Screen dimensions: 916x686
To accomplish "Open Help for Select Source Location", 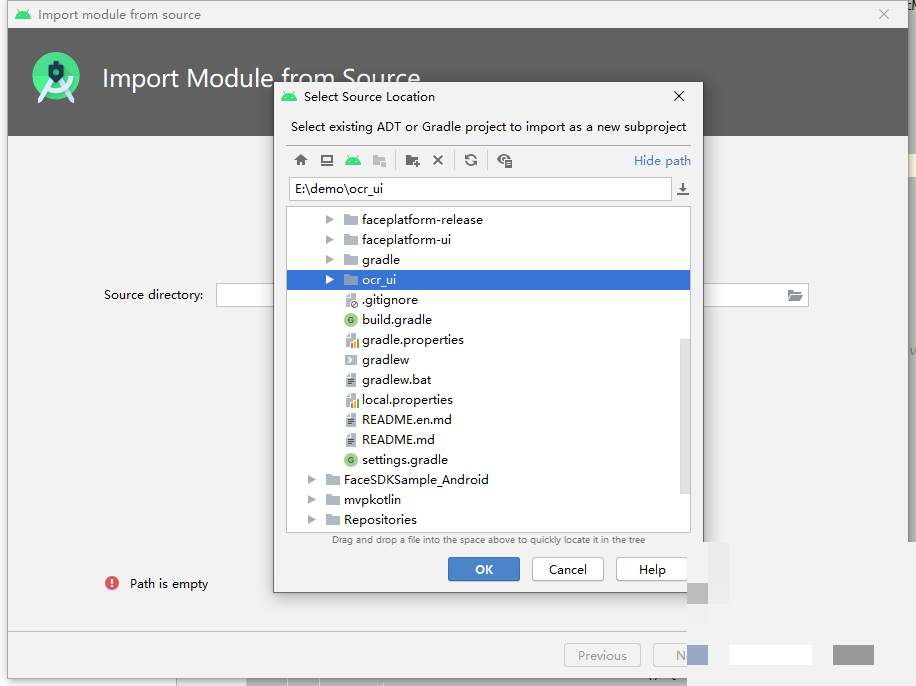I will [x=651, y=569].
